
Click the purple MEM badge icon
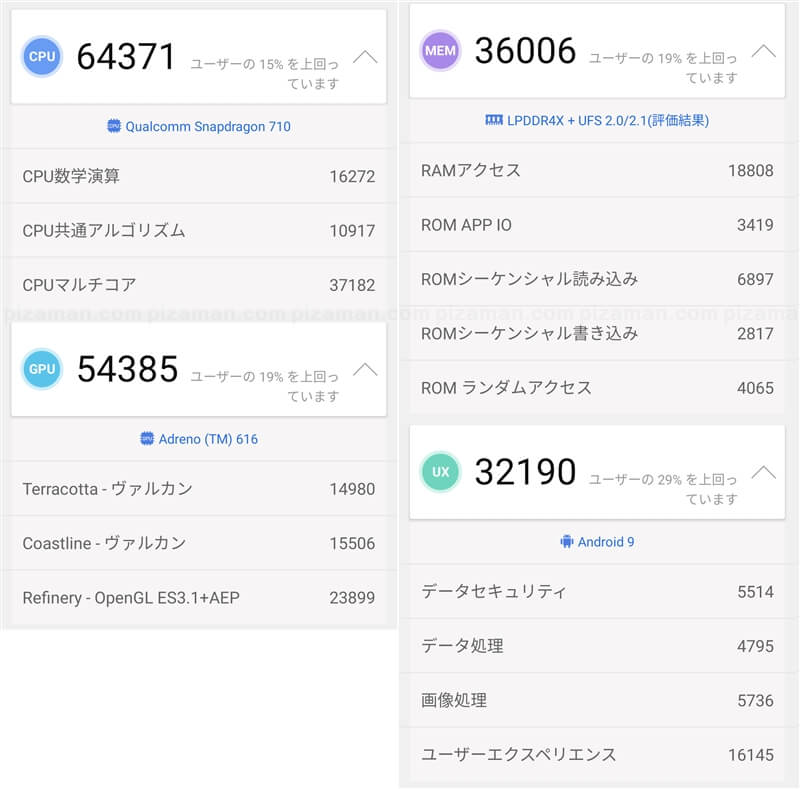coord(440,51)
